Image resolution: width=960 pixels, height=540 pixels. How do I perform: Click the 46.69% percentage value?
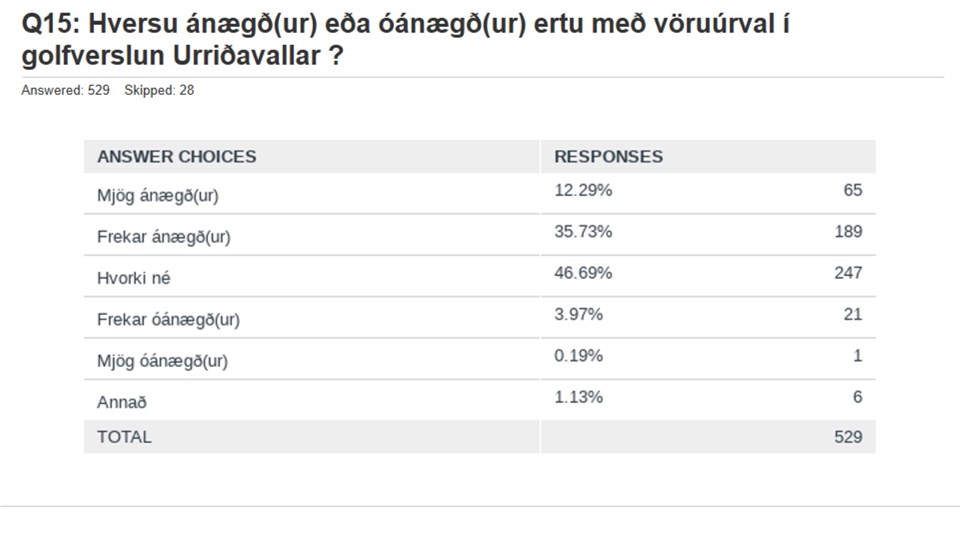(x=583, y=272)
